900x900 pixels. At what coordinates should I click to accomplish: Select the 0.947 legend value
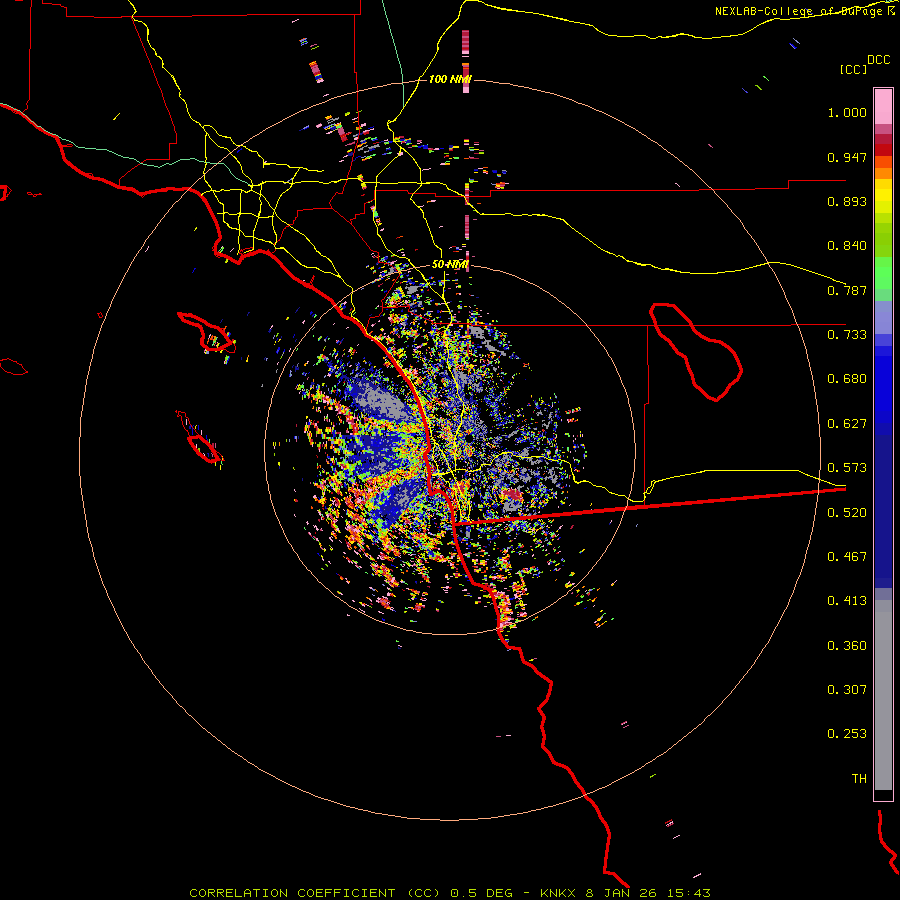point(847,157)
